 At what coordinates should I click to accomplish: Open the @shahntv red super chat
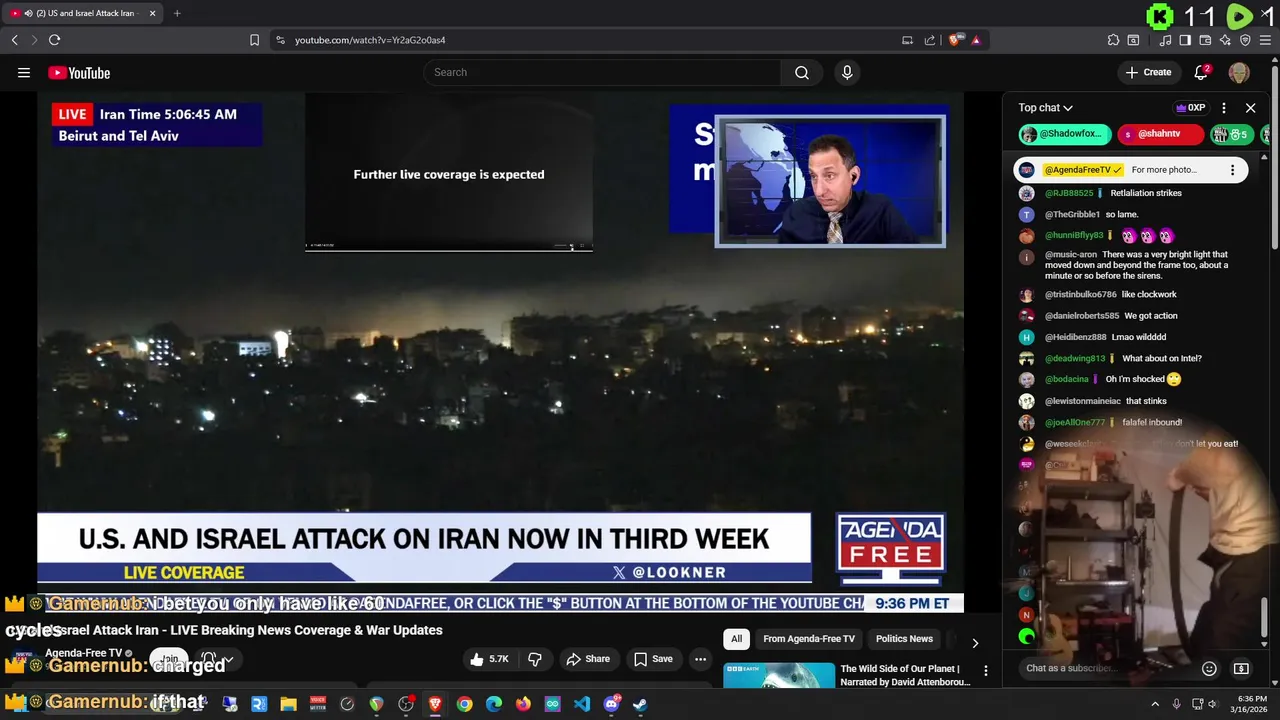point(1160,134)
